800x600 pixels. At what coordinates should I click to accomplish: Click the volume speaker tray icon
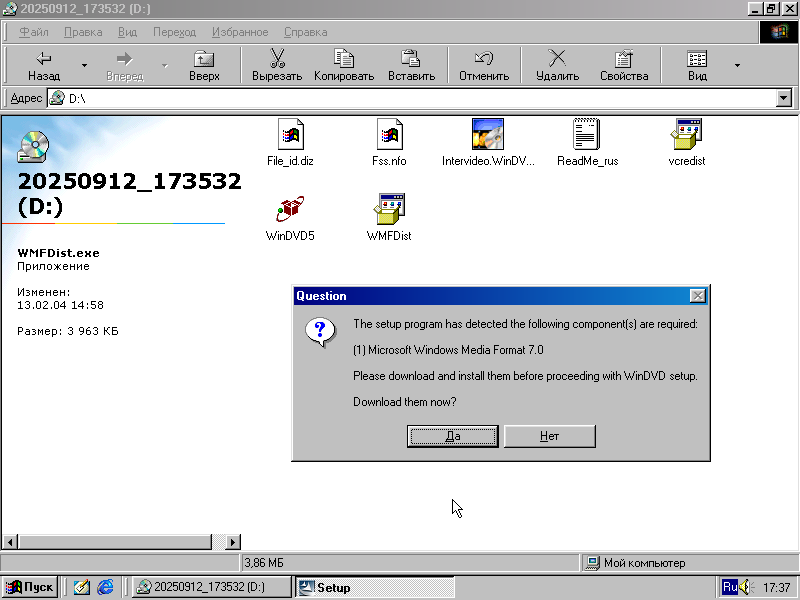pos(746,587)
